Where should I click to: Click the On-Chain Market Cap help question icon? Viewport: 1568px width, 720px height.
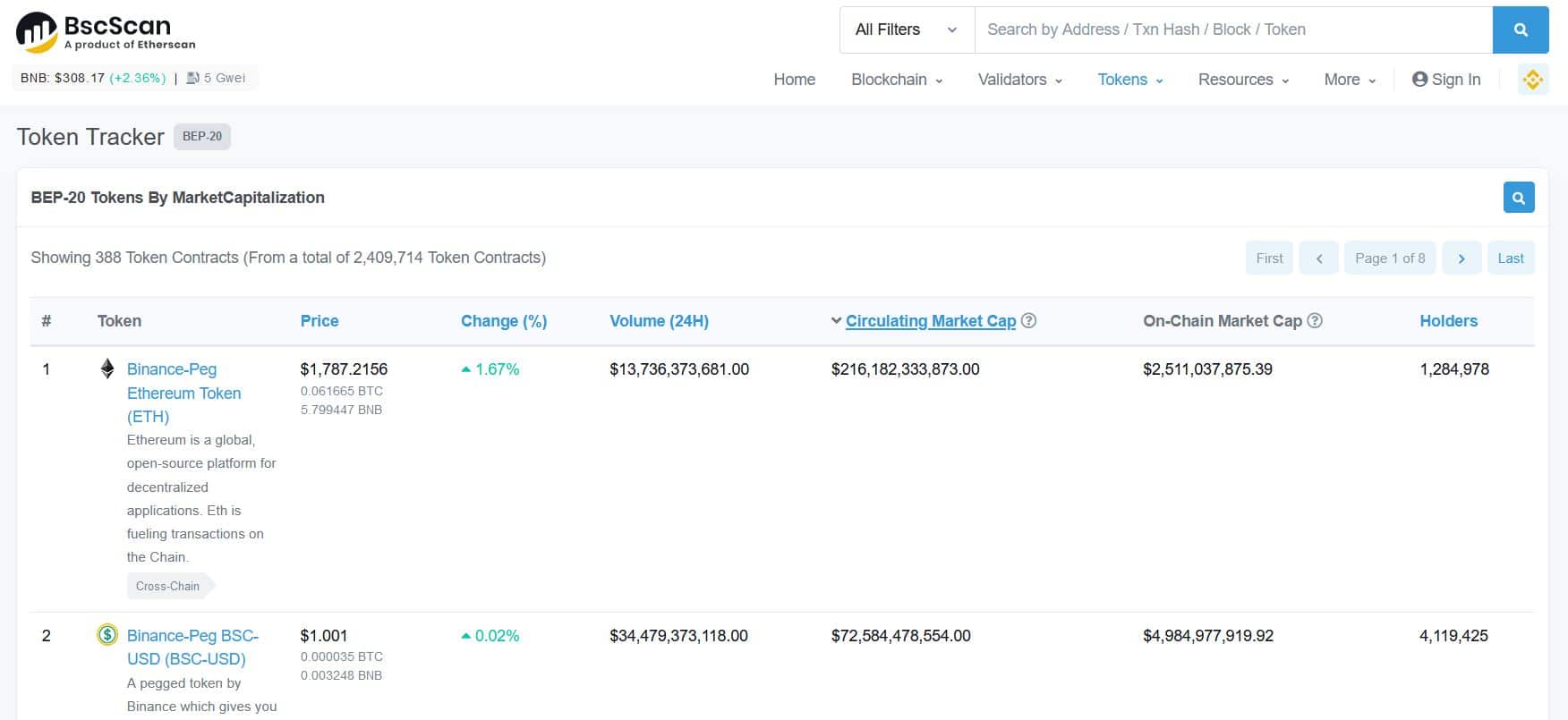1315,320
